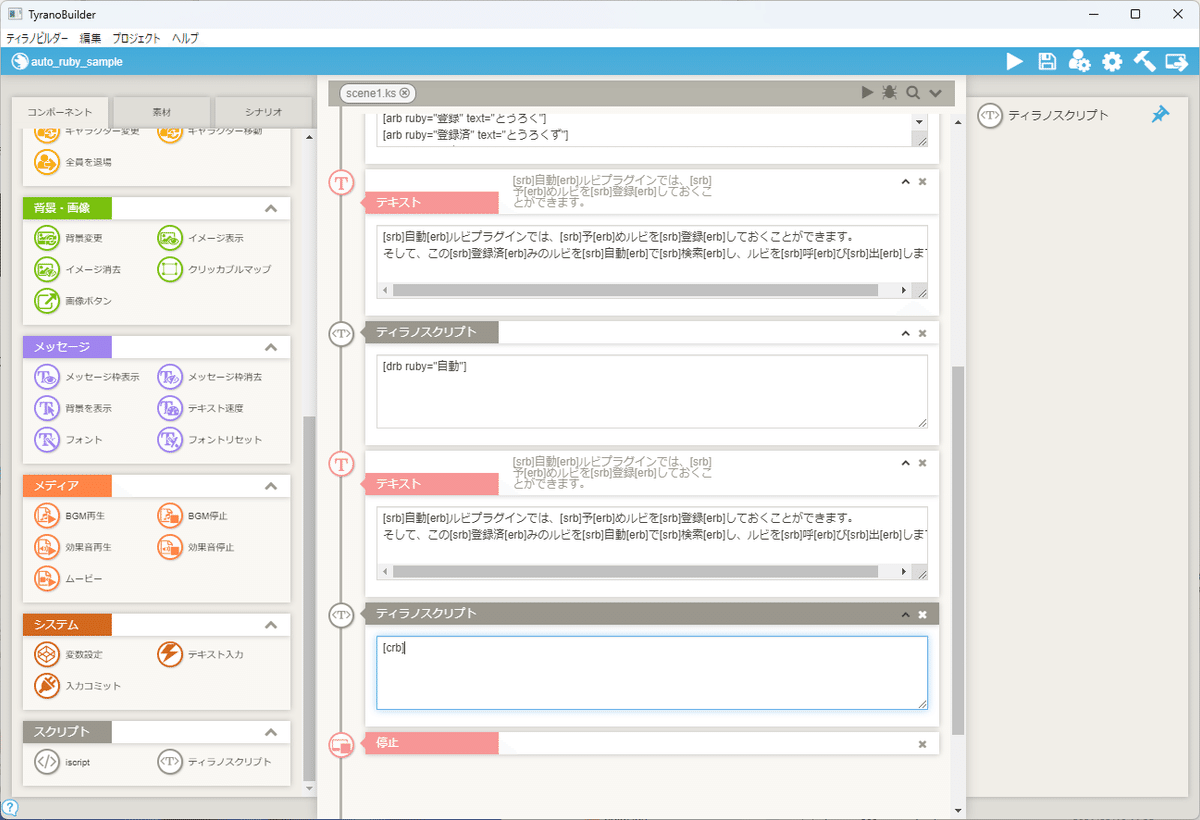Select the フォント component
This screenshot has width=1200, height=820.
tap(69, 439)
